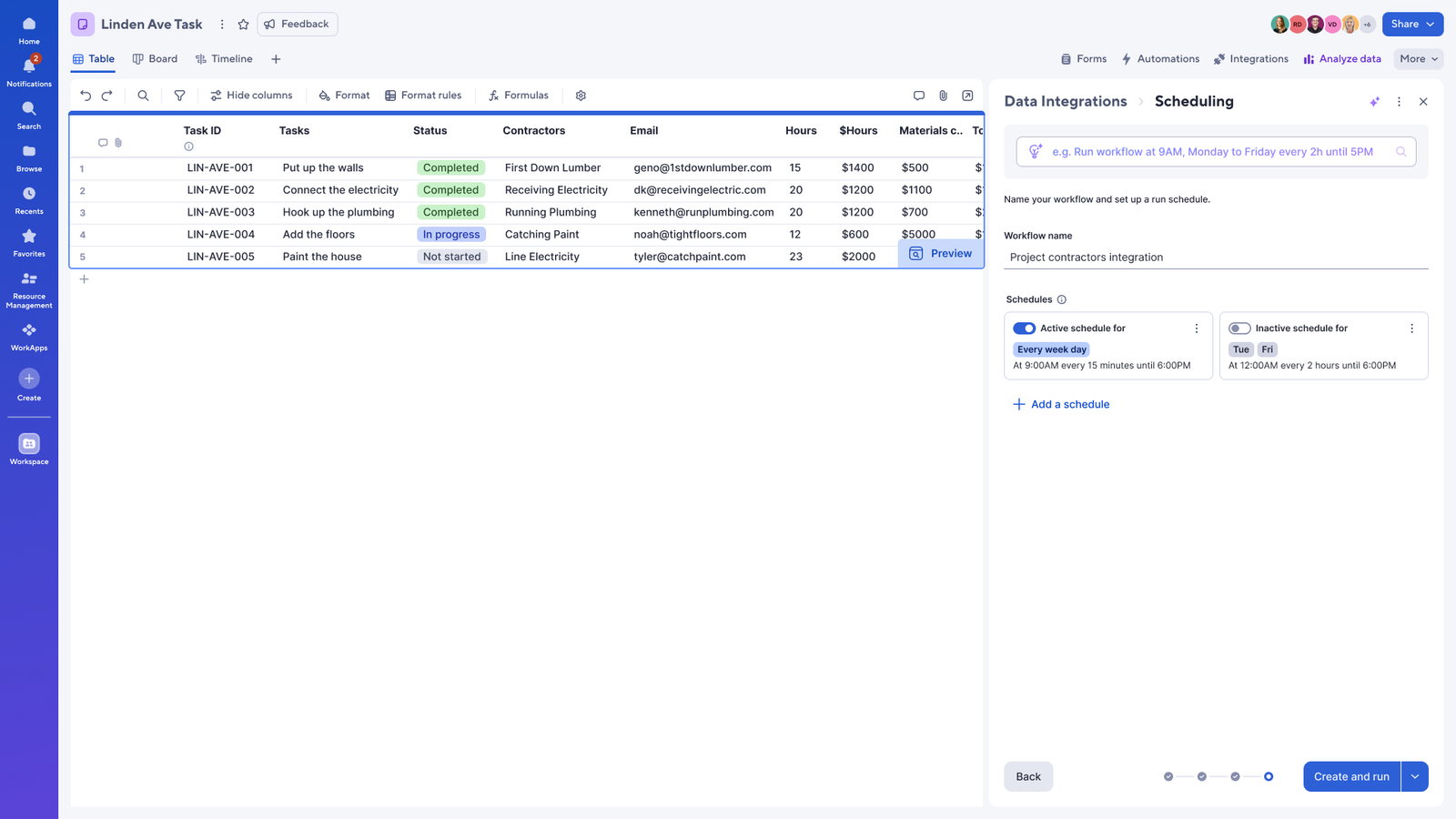Open Notifications in the sidebar
The height and width of the screenshot is (819, 1456).
click(x=29, y=71)
